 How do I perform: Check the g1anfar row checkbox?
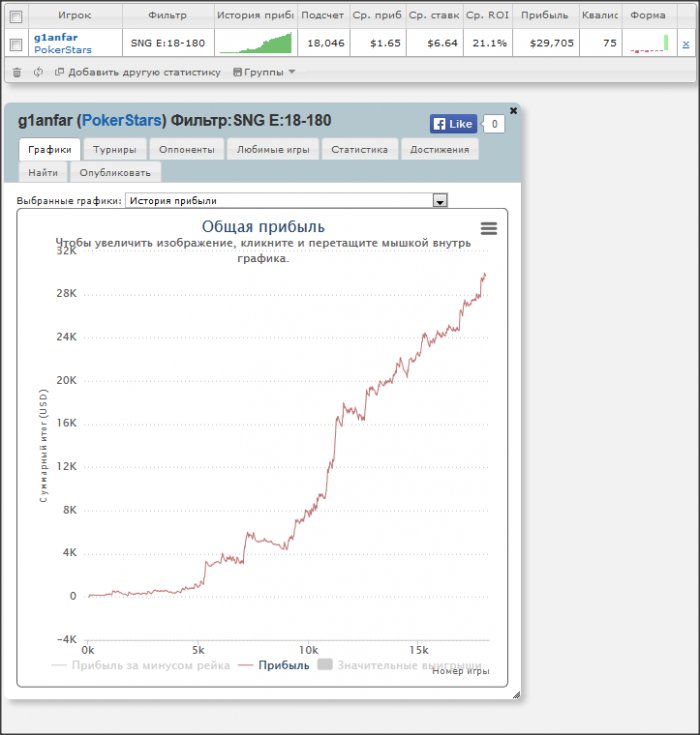16,45
